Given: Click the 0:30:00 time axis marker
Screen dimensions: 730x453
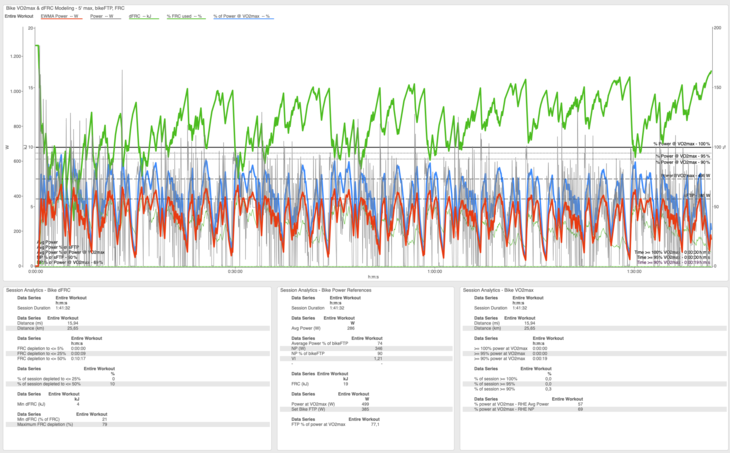Looking at the screenshot, I should 235,271.
